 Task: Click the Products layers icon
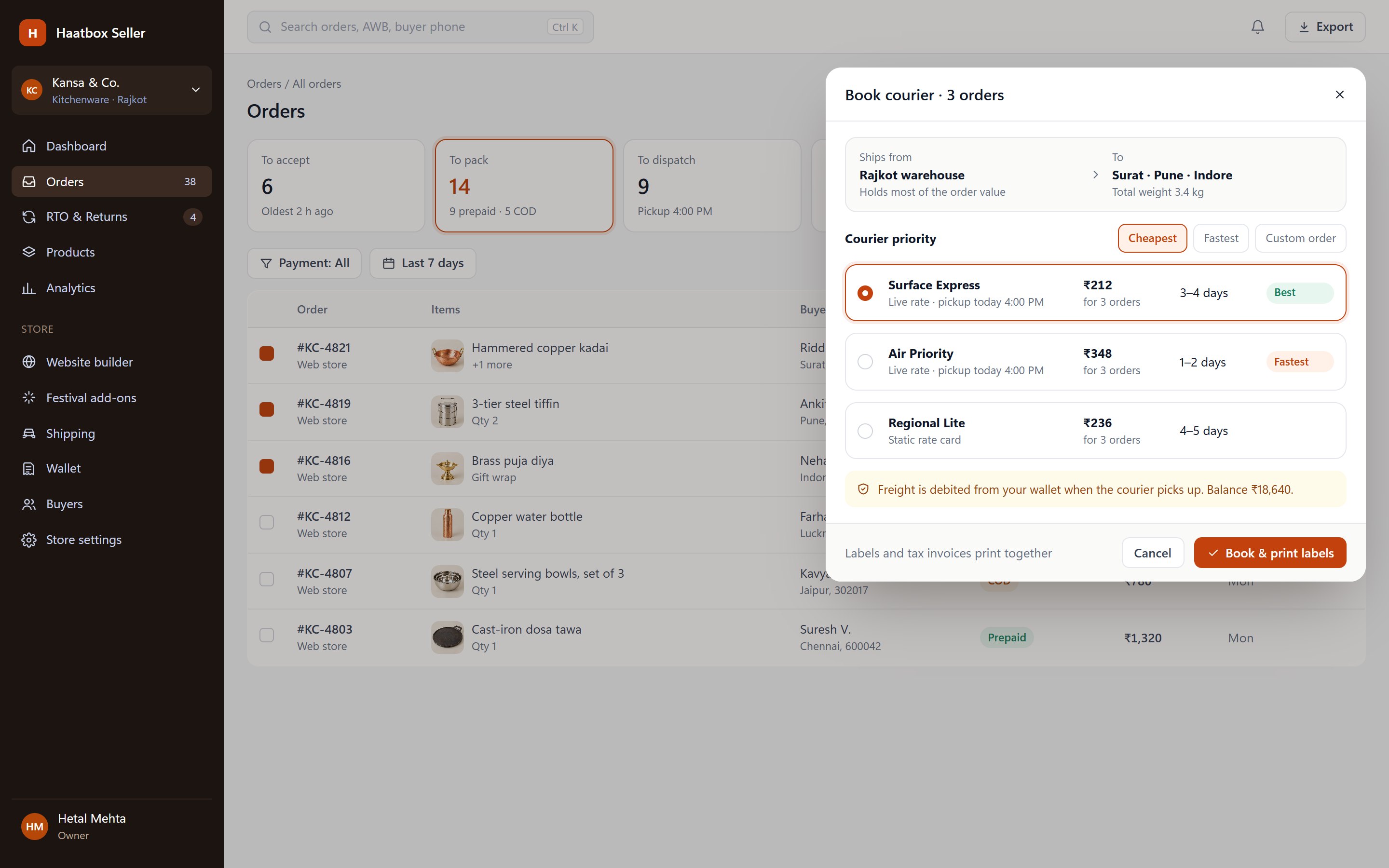(x=29, y=252)
